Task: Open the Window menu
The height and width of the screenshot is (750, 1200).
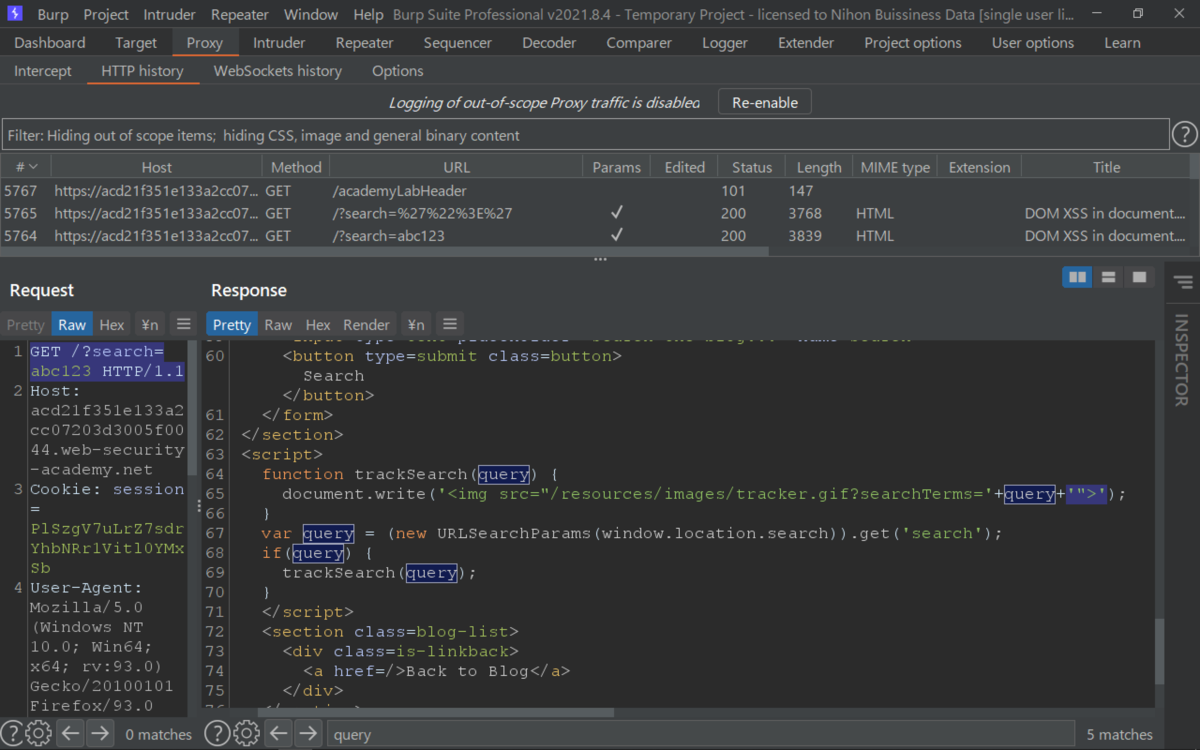Action: [x=311, y=14]
